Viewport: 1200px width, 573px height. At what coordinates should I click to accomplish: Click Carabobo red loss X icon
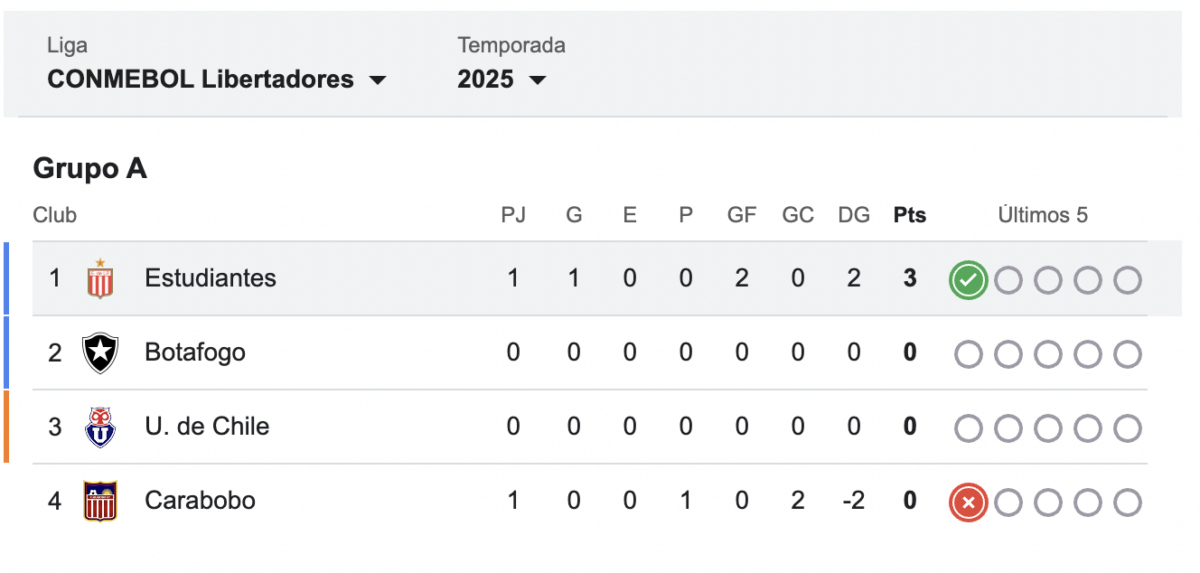point(968,502)
